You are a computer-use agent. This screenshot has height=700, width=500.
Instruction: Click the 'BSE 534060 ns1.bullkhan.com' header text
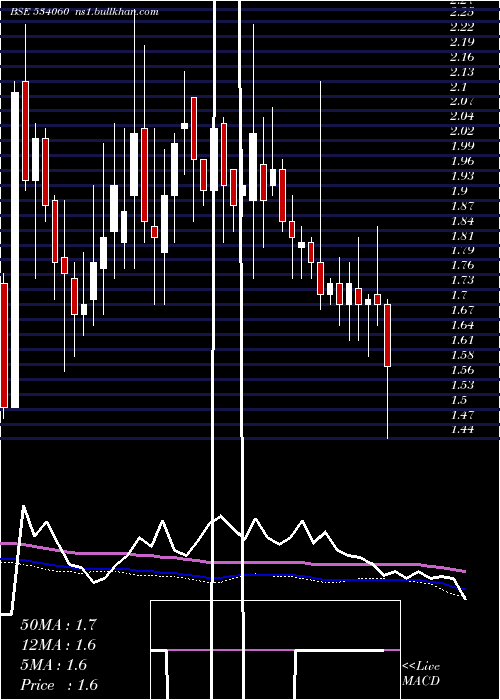[85, 12]
